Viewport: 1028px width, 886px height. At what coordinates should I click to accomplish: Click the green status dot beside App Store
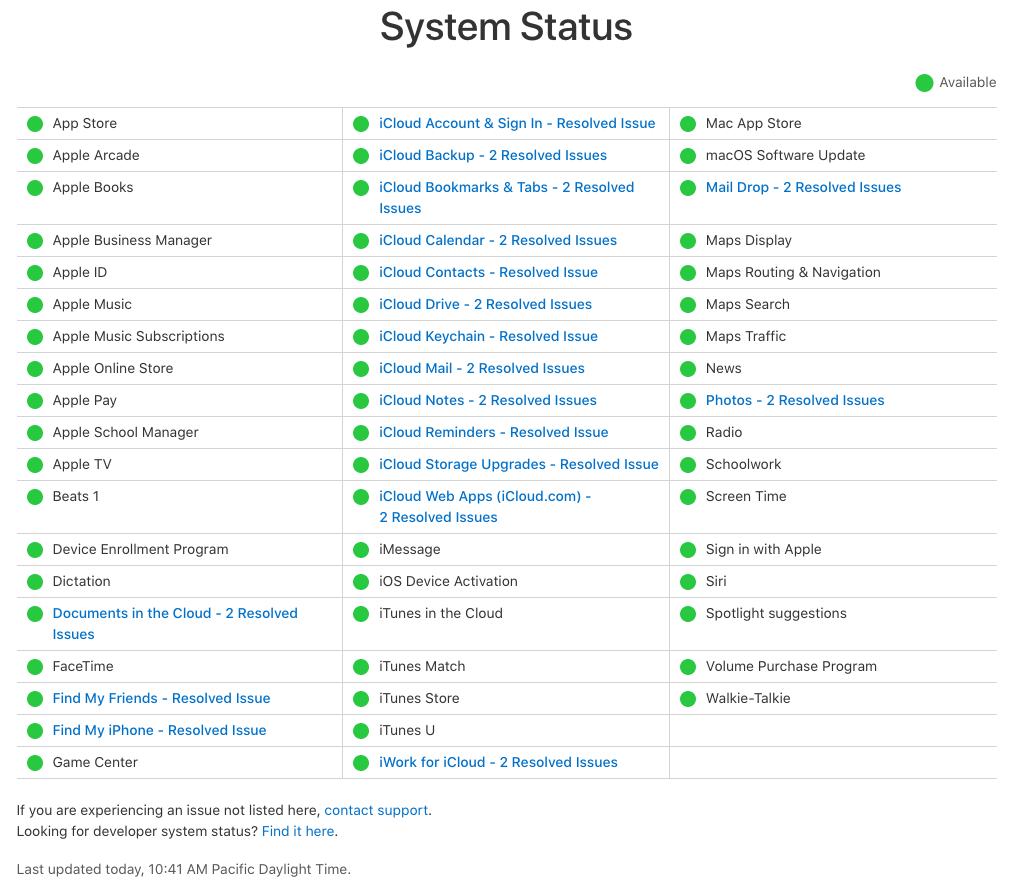click(35, 124)
